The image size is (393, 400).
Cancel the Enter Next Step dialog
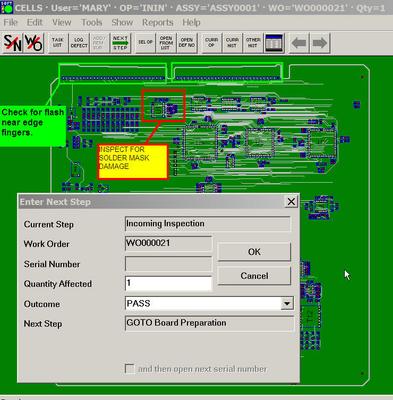[254, 276]
